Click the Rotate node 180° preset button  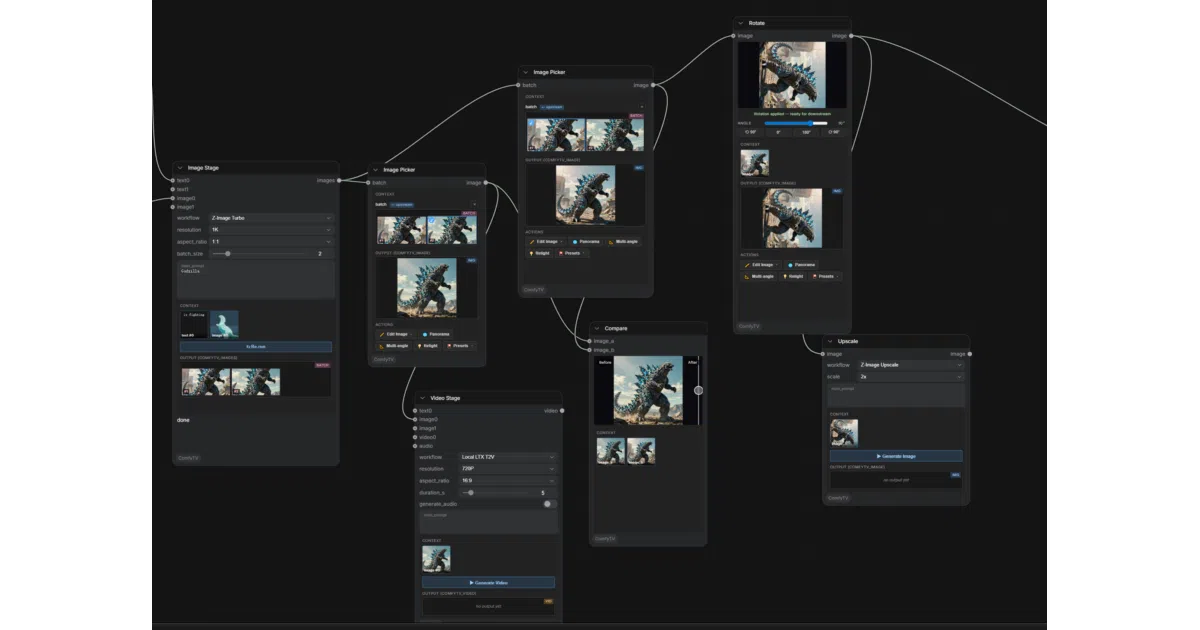(806, 132)
